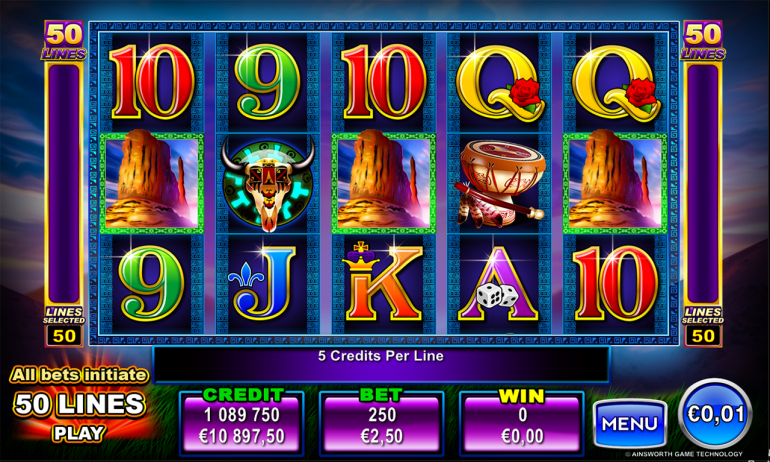Viewport: 770px width, 462px height.
Task: Select the red 10 on bottom right
Action: [x=615, y=283]
